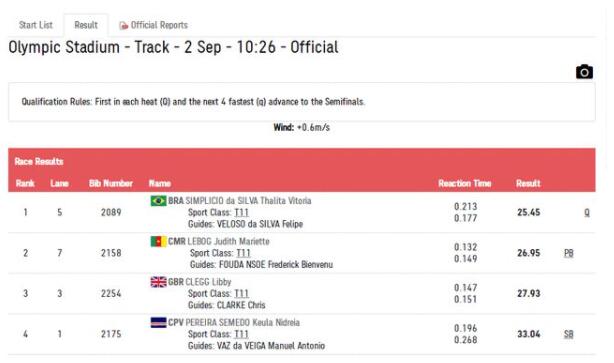Open the Start List tab
The width and height of the screenshot is (614, 363).
(36, 25)
